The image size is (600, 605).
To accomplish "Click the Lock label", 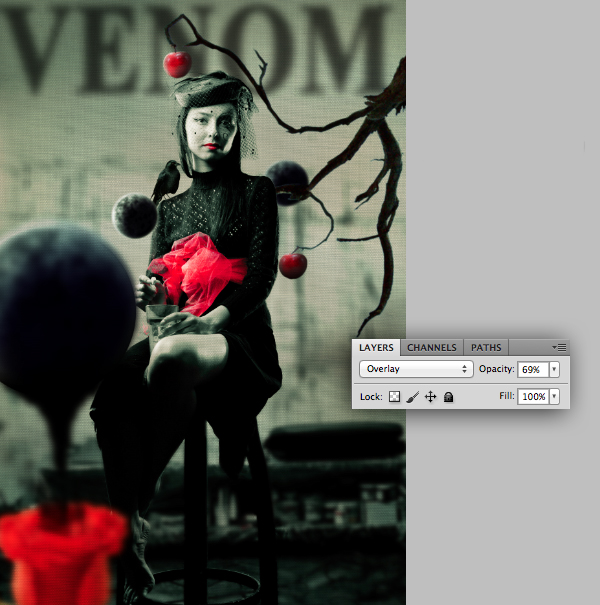I will click(x=371, y=397).
